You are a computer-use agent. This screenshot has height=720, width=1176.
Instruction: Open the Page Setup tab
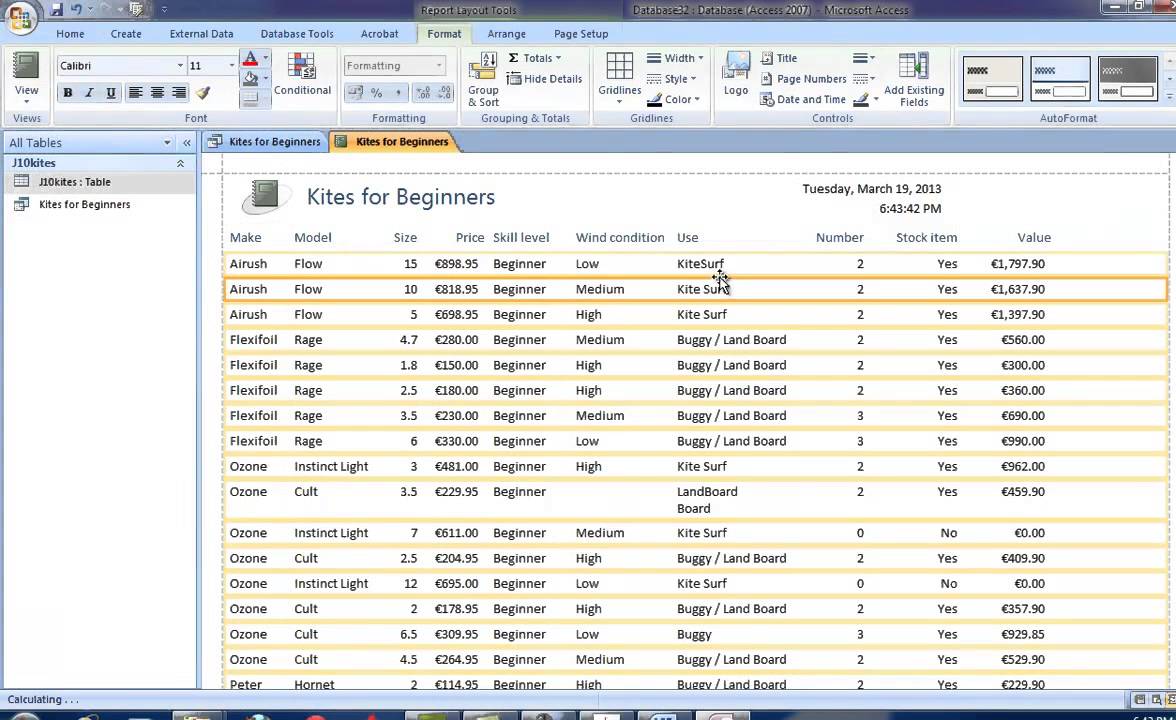(580, 34)
